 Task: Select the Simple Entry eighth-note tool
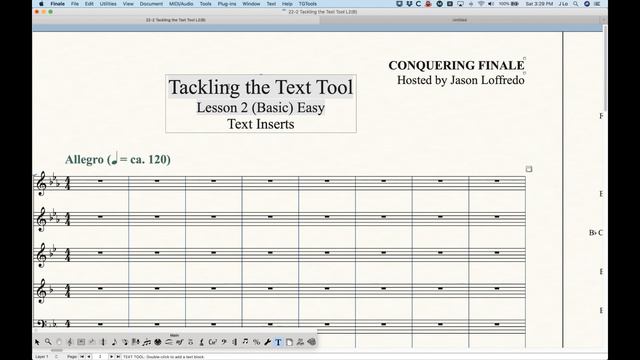(x=115, y=342)
